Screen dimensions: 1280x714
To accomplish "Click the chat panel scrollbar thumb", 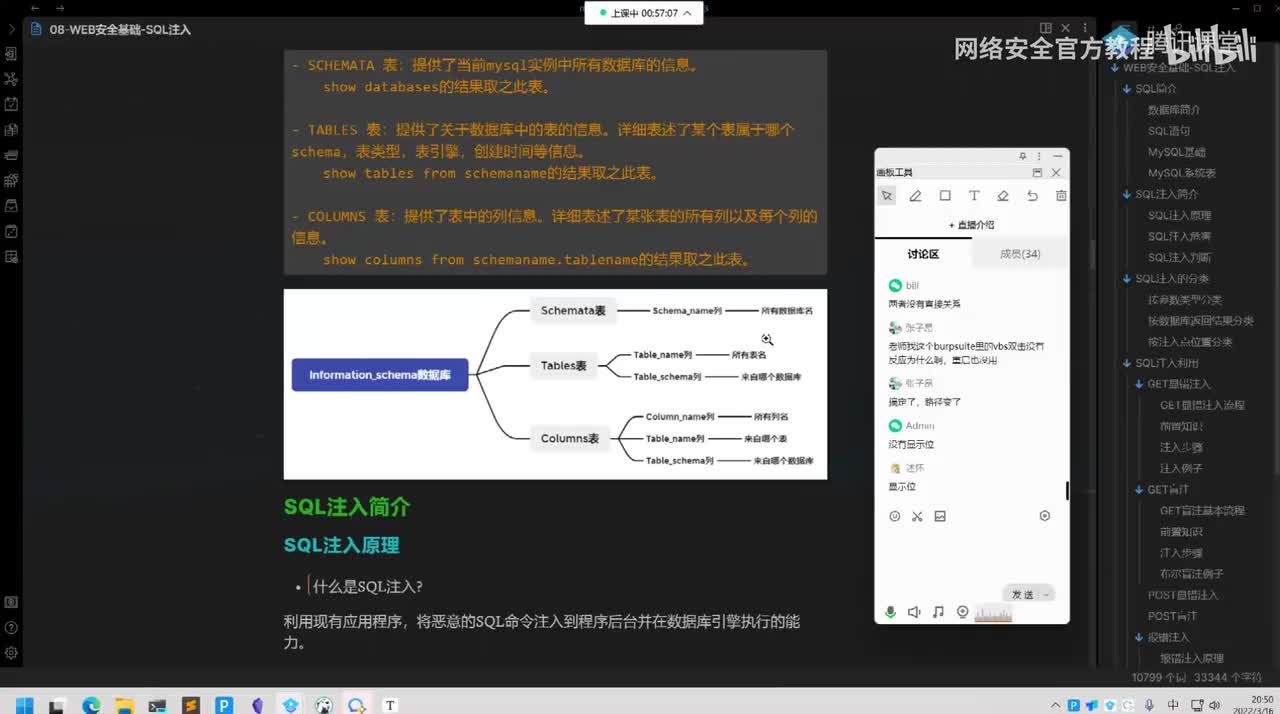I will point(1067,490).
